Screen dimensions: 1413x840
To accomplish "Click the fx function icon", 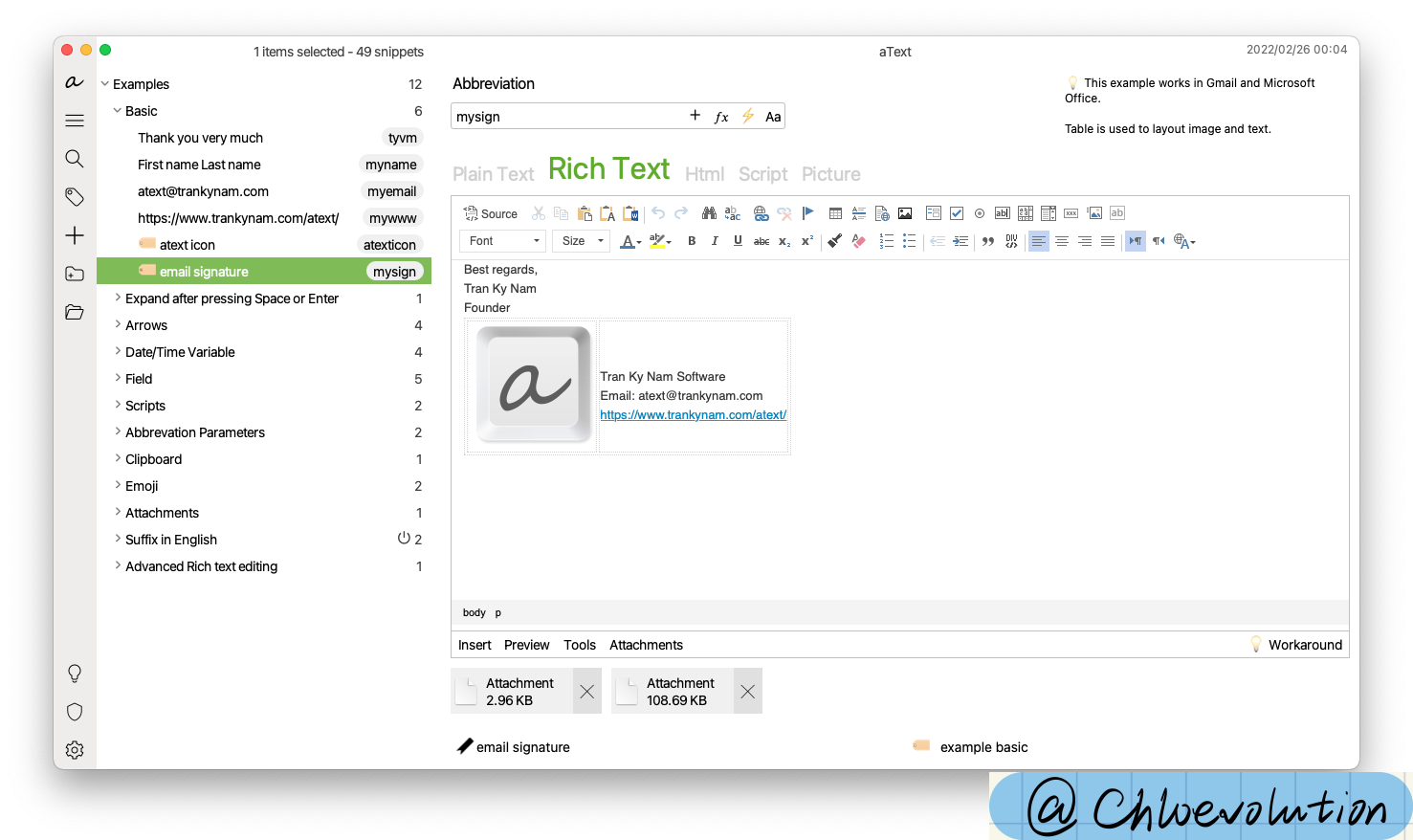I will (721, 117).
